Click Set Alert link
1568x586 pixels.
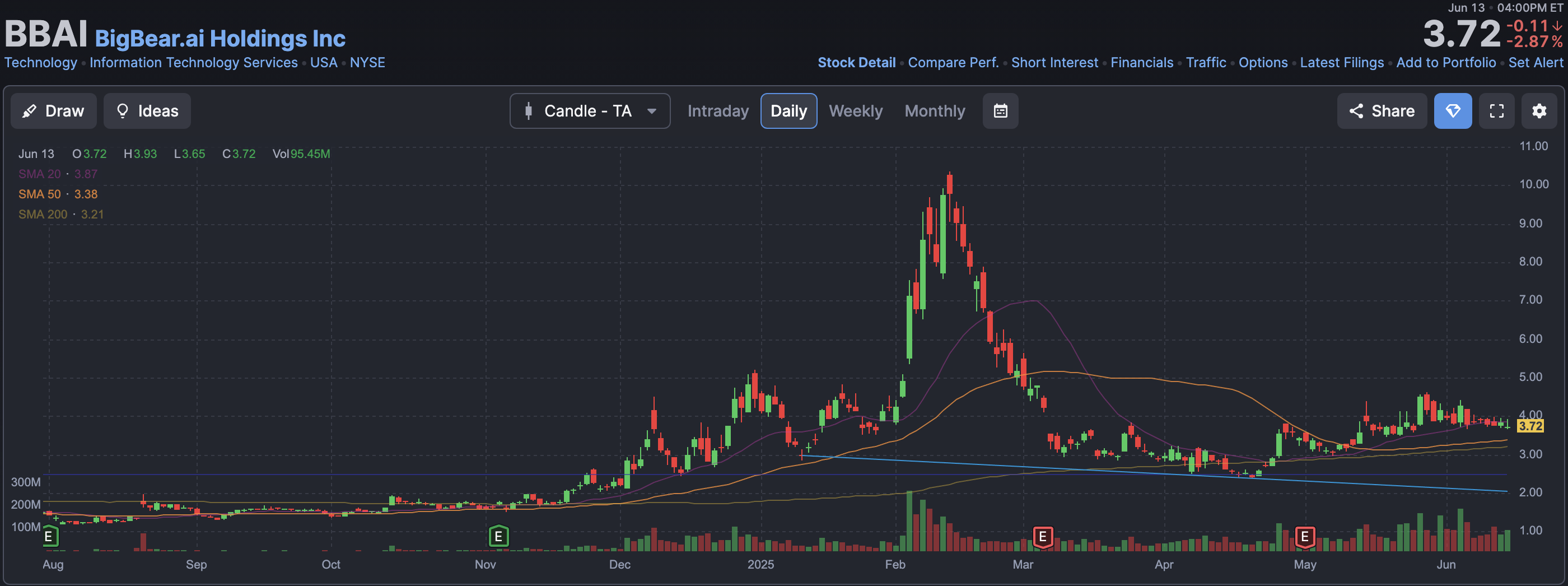point(1535,63)
